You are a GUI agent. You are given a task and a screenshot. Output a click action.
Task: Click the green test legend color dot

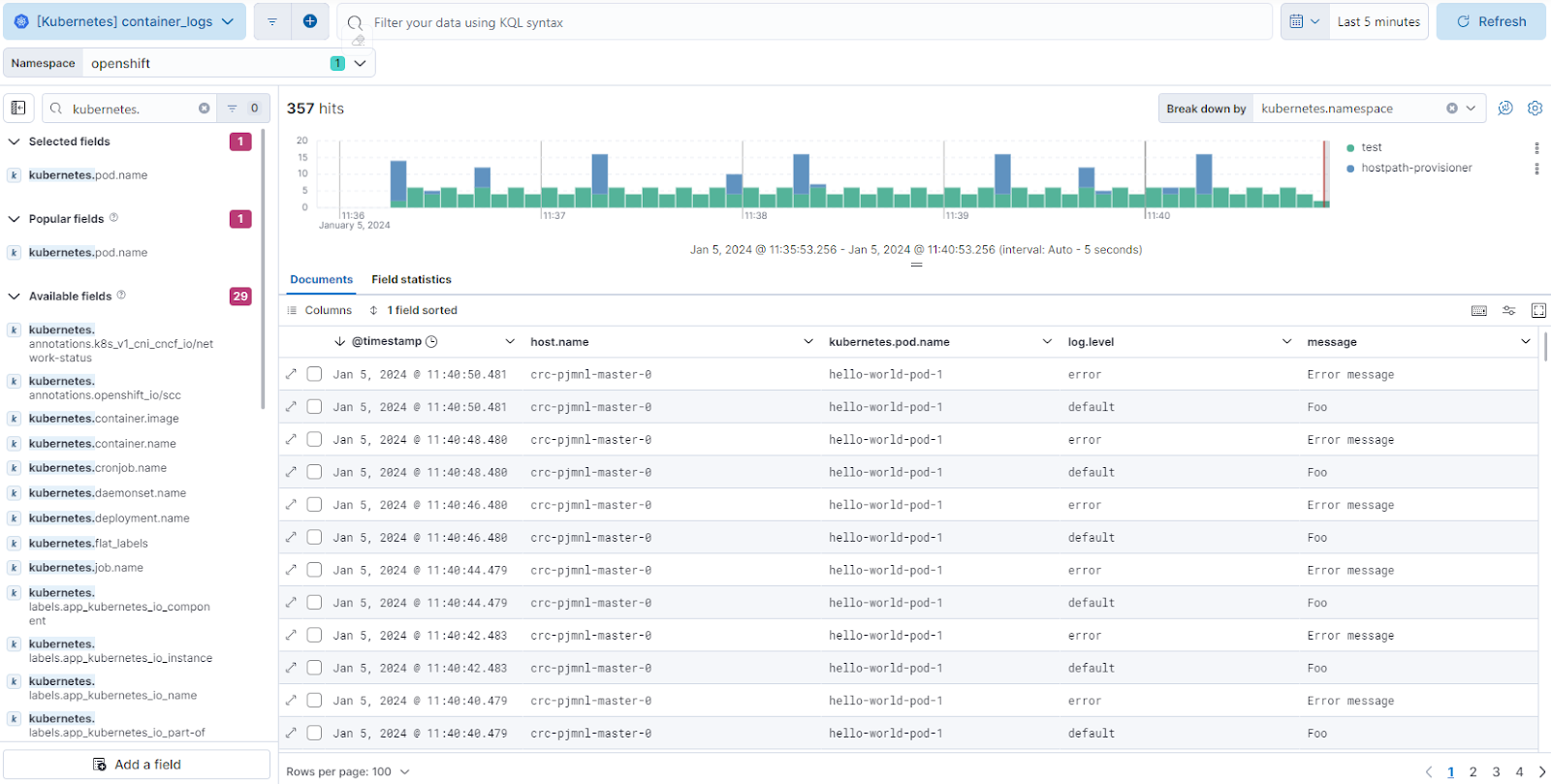[1350, 147]
